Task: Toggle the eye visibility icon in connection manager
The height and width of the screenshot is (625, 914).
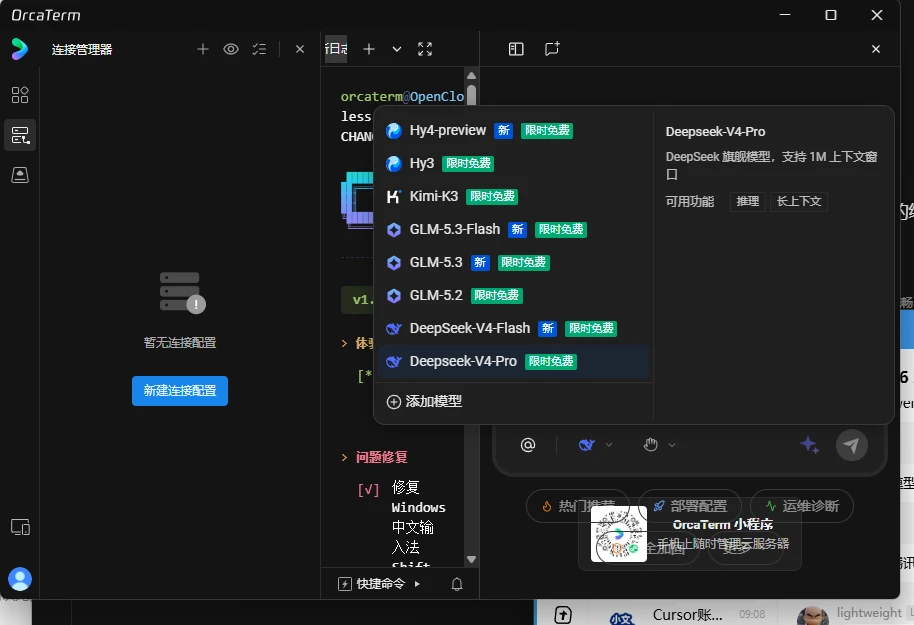Action: (231, 49)
